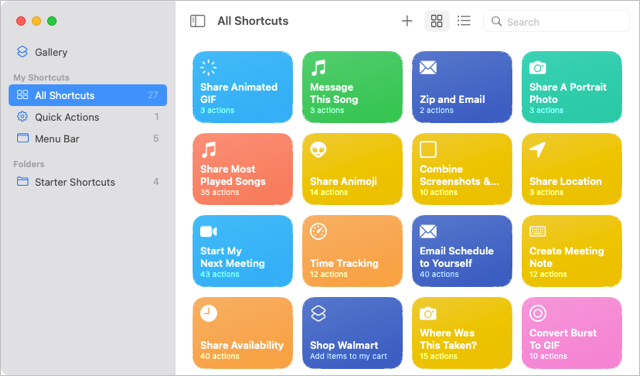The height and width of the screenshot is (376, 640).
Task: Select Menu Bar in the sidebar
Action: tap(87, 139)
